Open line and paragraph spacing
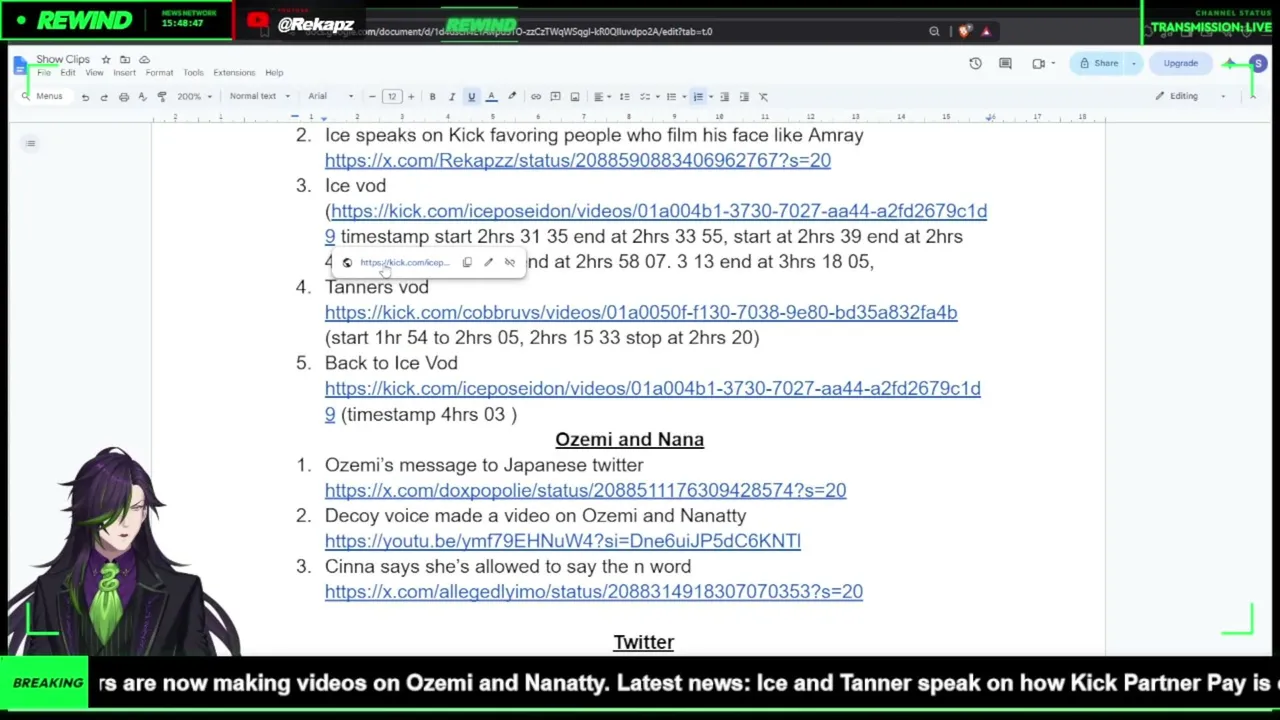 pyautogui.click(x=625, y=97)
